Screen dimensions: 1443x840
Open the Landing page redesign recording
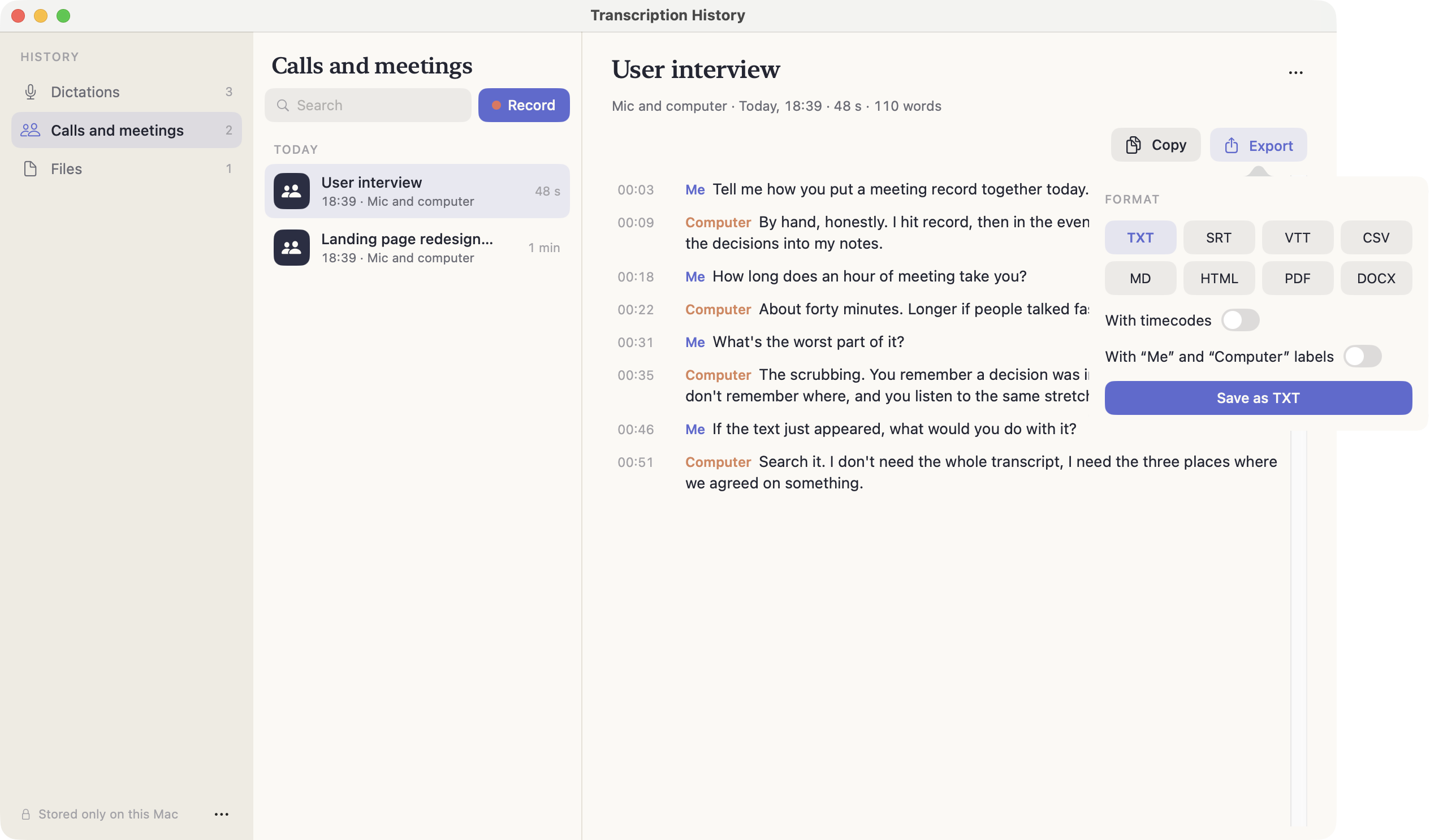pos(417,248)
